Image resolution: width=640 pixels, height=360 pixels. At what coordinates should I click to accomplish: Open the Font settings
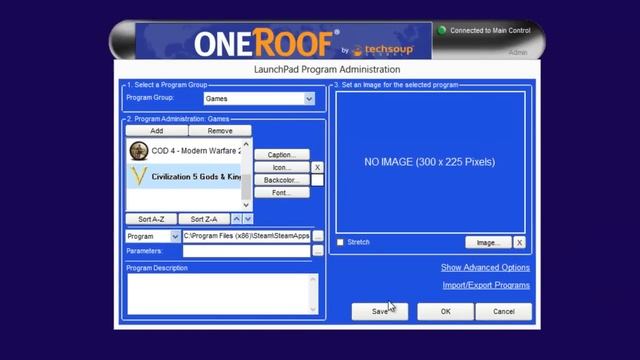tap(282, 193)
